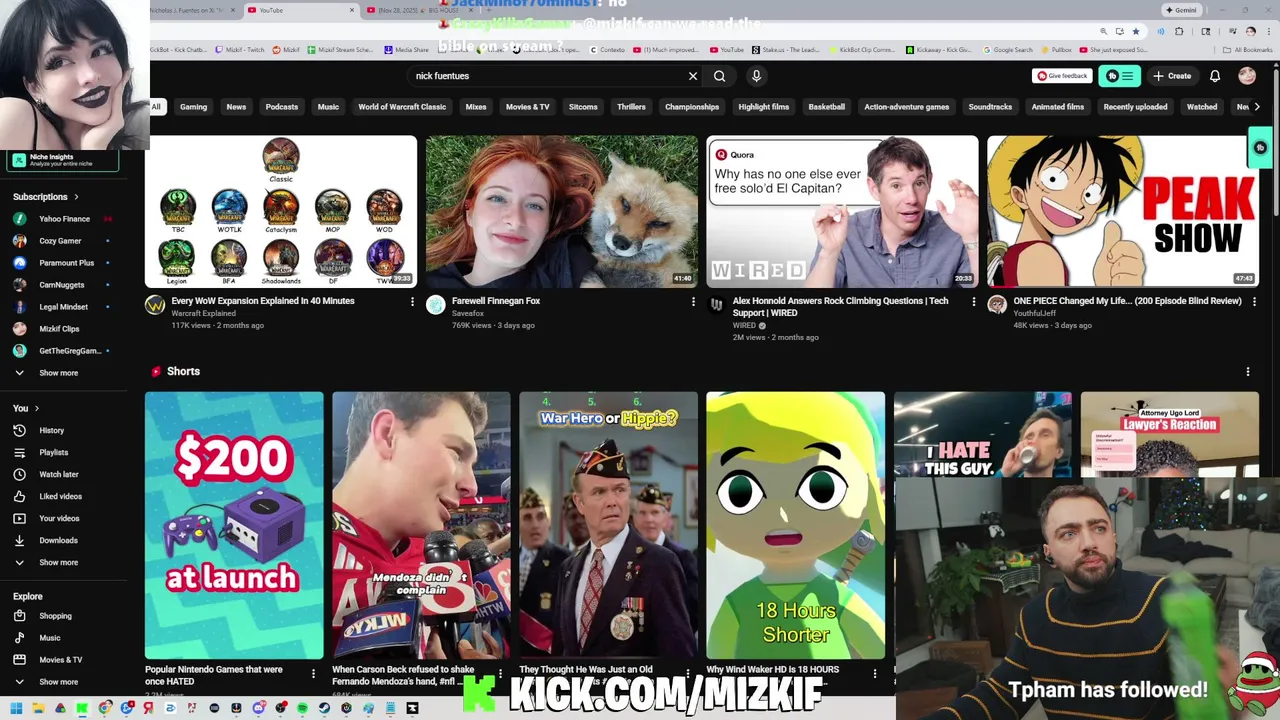Clear the search box with the X
The width and height of the screenshot is (1280, 720).
(x=692, y=76)
